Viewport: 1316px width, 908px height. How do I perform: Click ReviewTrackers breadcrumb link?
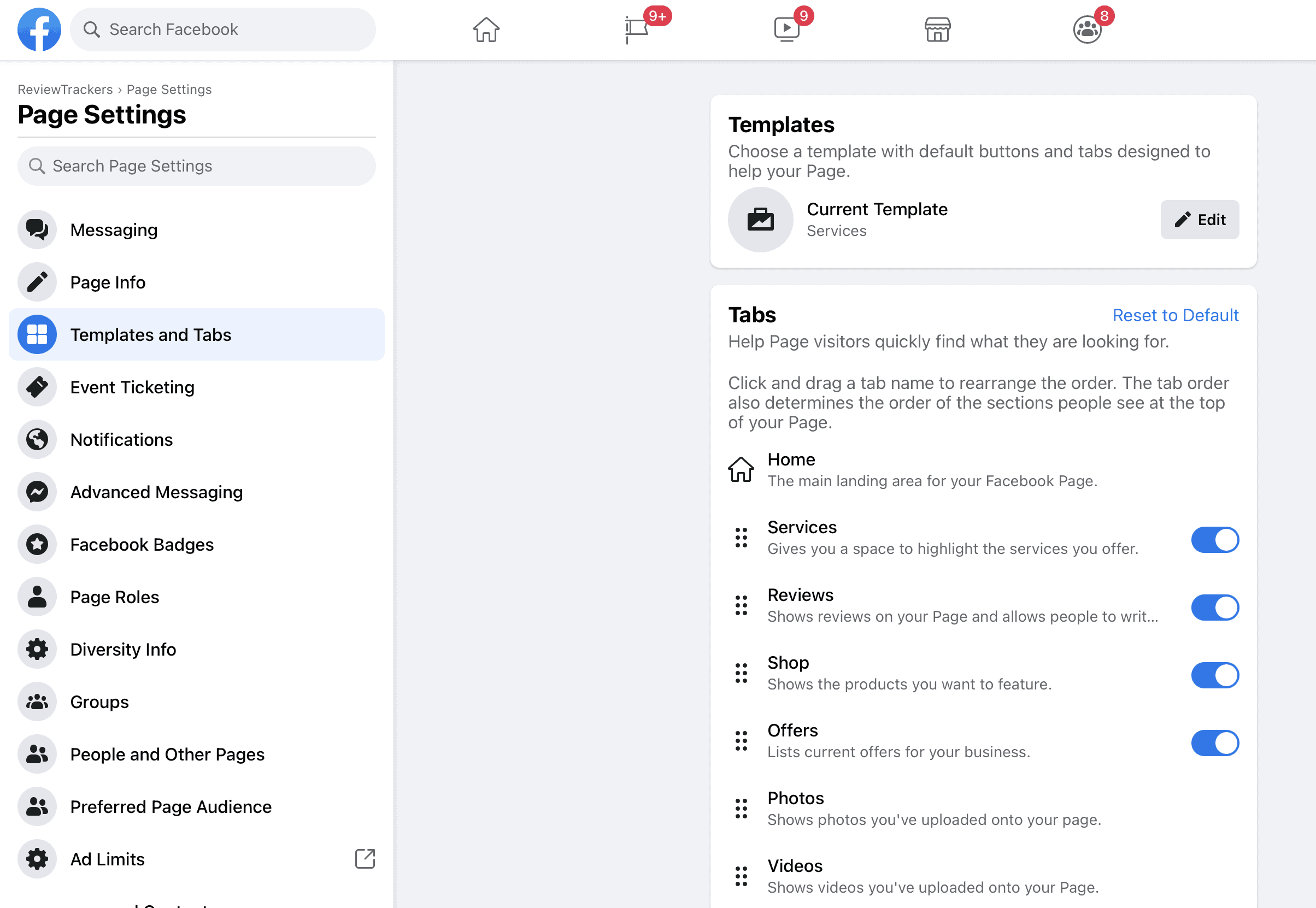(x=65, y=89)
